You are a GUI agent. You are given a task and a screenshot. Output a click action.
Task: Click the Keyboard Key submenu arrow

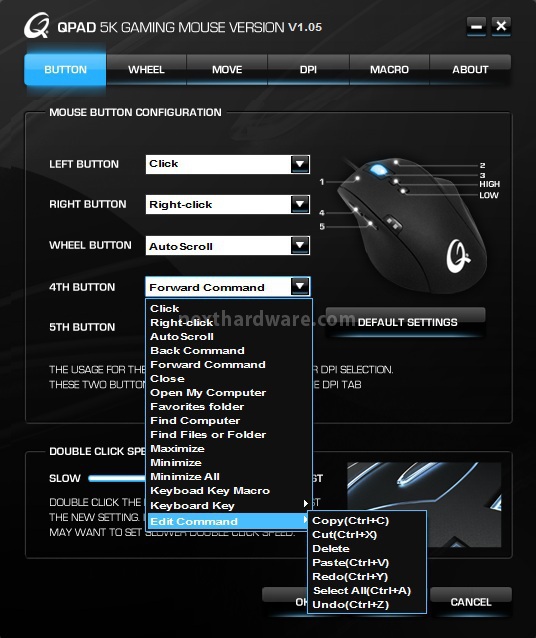(306, 504)
